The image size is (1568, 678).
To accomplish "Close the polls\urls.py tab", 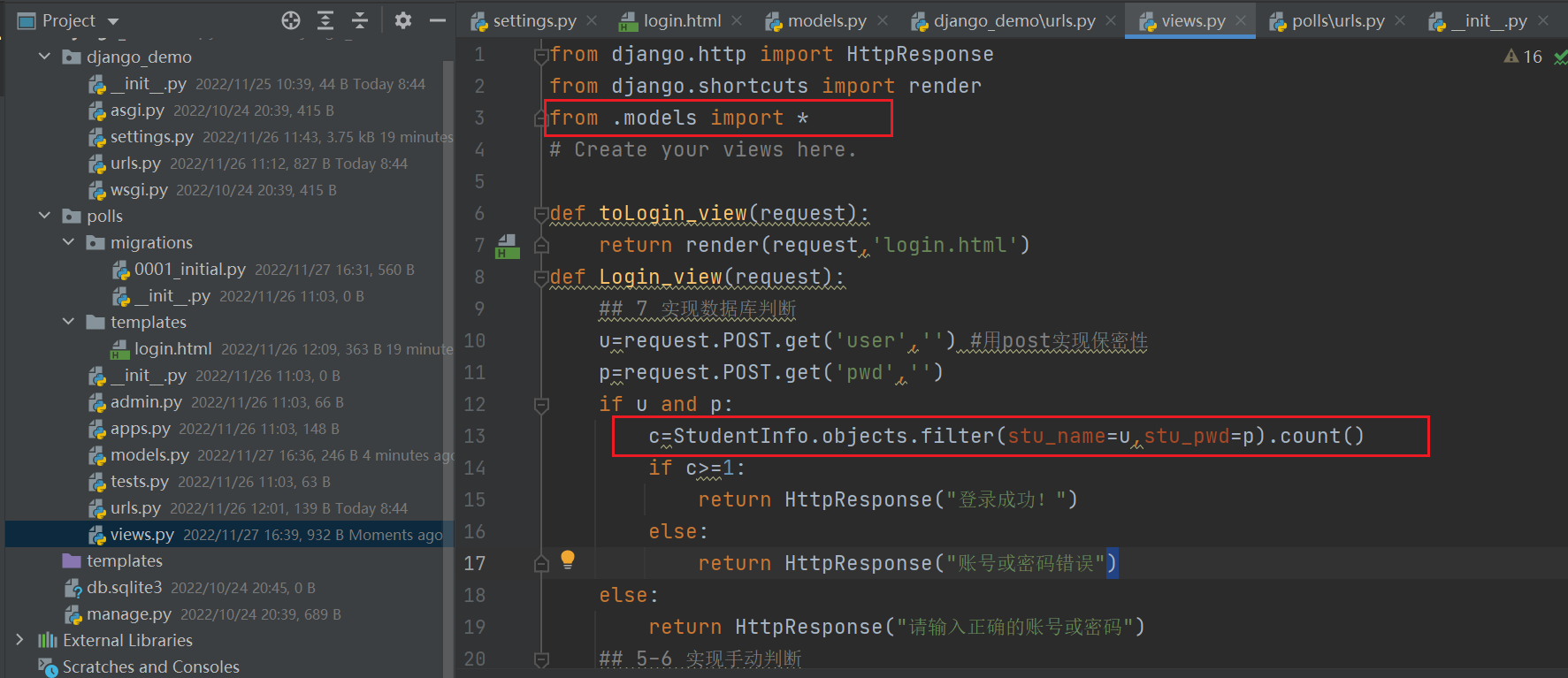I will [1400, 20].
